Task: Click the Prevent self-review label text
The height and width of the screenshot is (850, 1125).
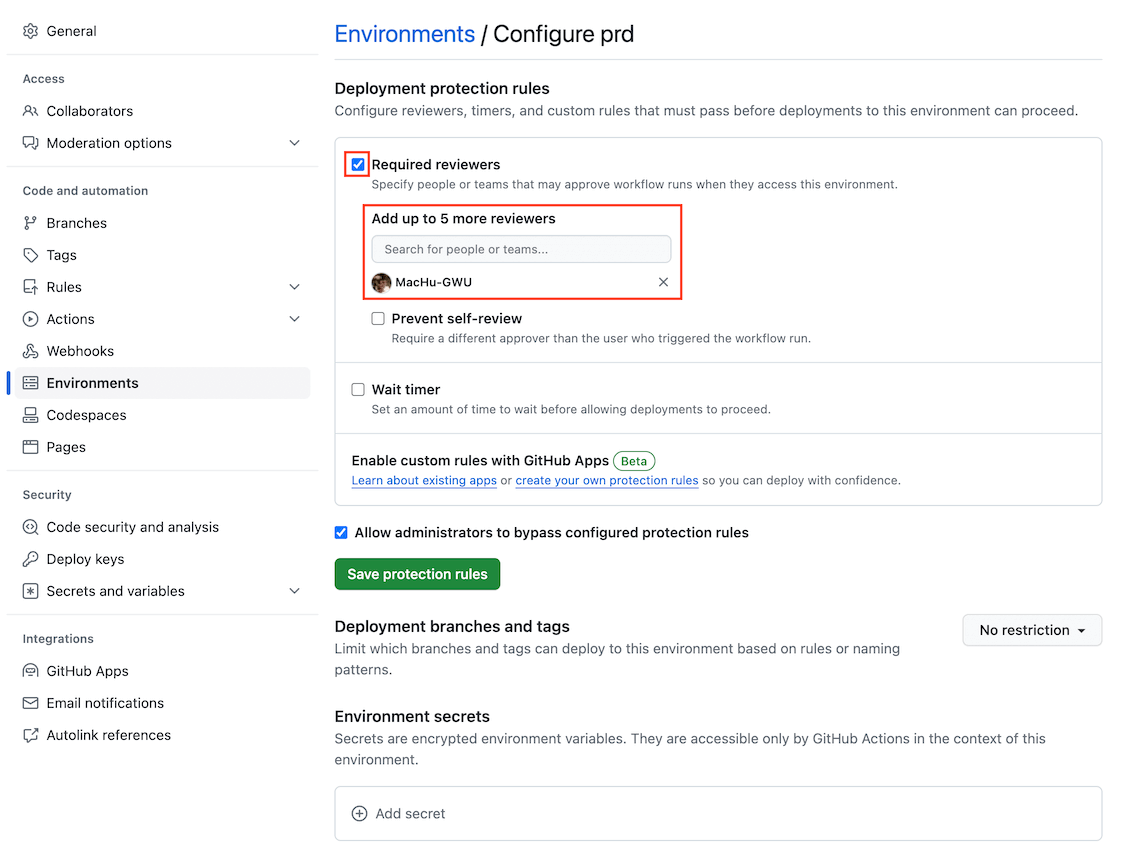Action: click(456, 318)
